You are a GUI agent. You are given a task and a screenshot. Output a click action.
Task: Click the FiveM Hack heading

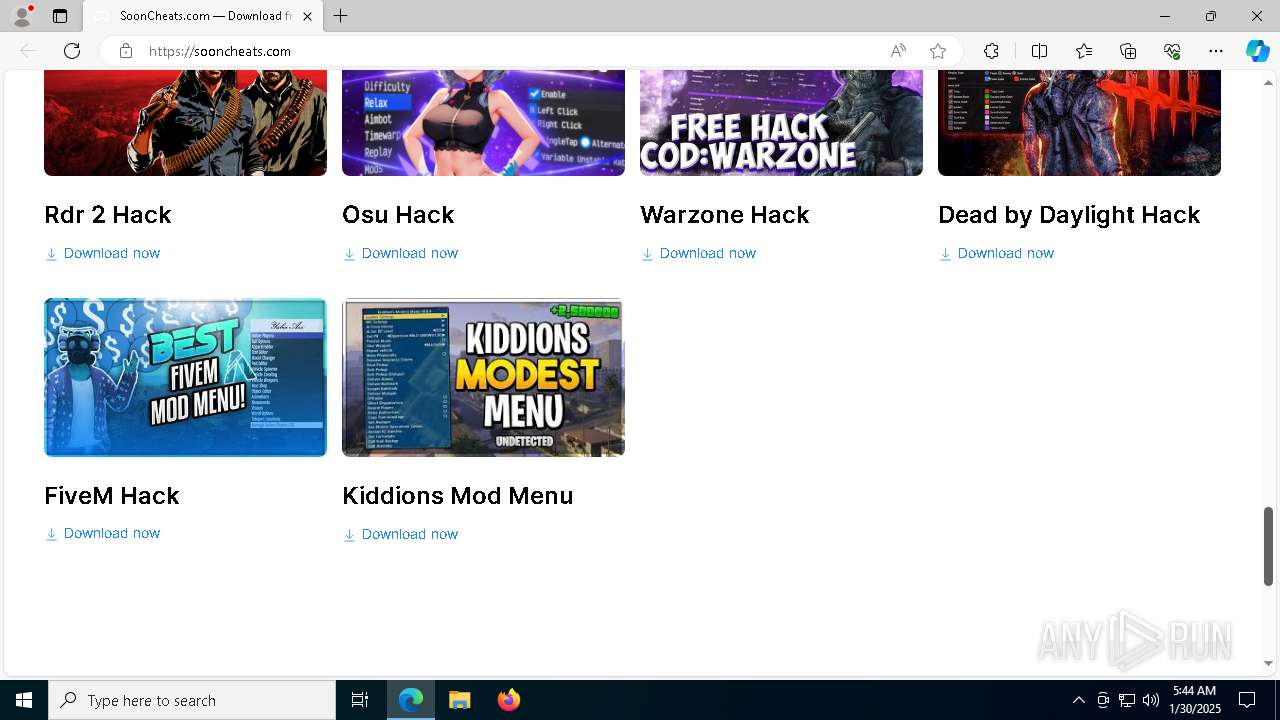point(112,496)
